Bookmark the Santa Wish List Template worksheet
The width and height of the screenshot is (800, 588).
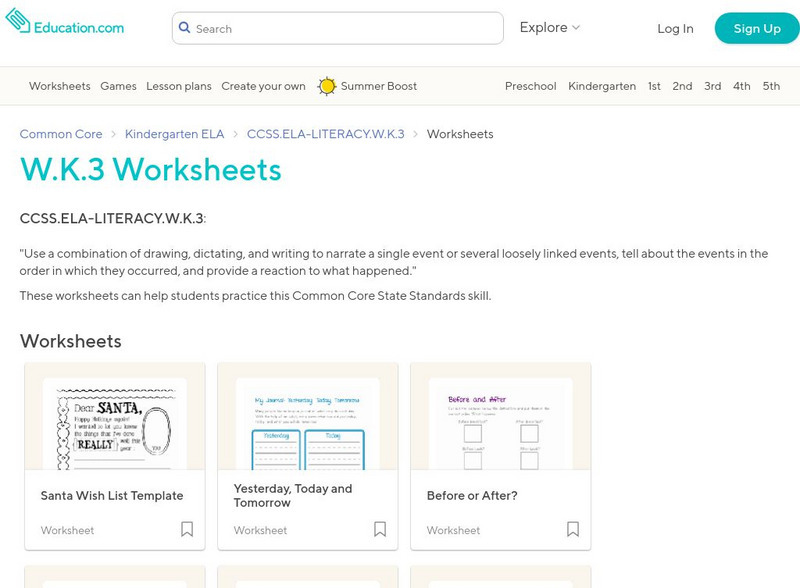coord(187,529)
